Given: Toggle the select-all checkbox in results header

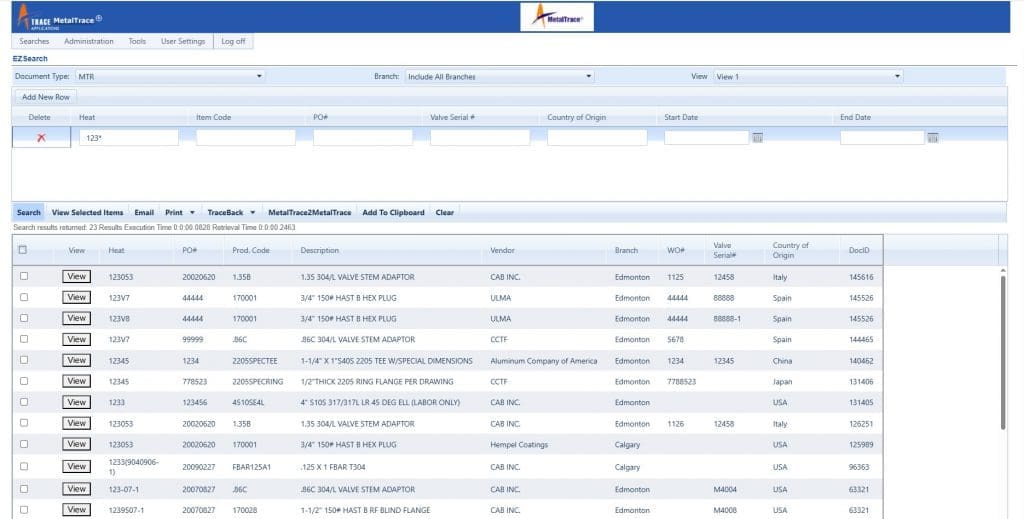Looking at the screenshot, I should point(24,250).
